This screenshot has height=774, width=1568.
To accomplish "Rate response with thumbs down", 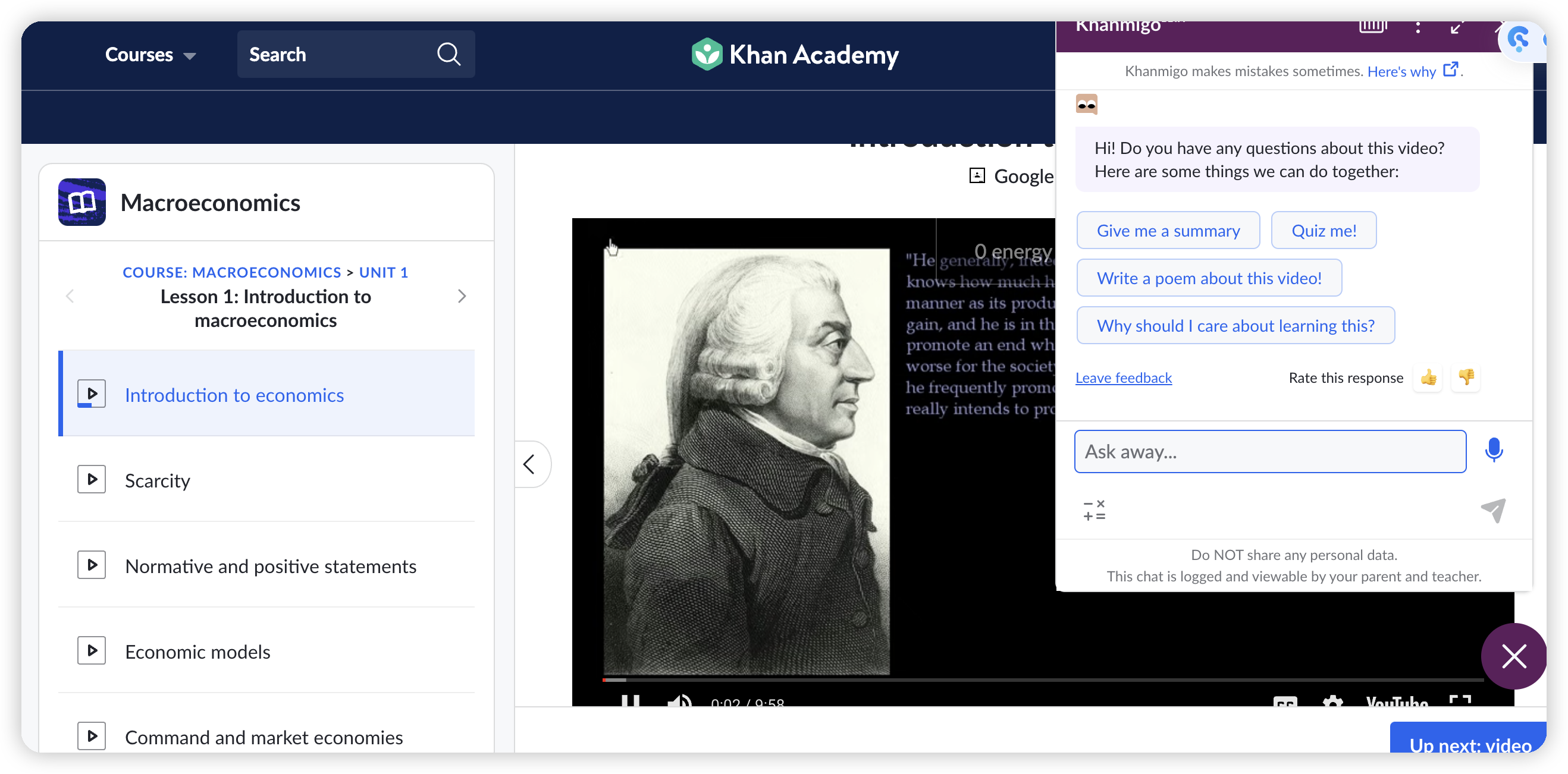I will pyautogui.click(x=1466, y=377).
